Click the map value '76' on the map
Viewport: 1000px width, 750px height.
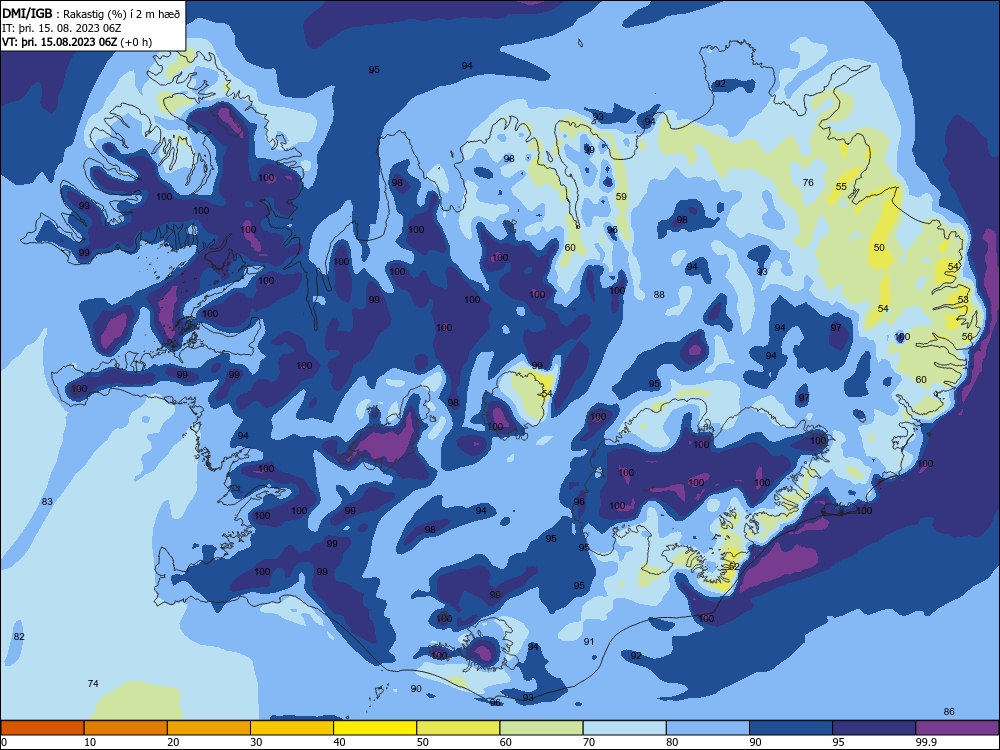point(808,182)
